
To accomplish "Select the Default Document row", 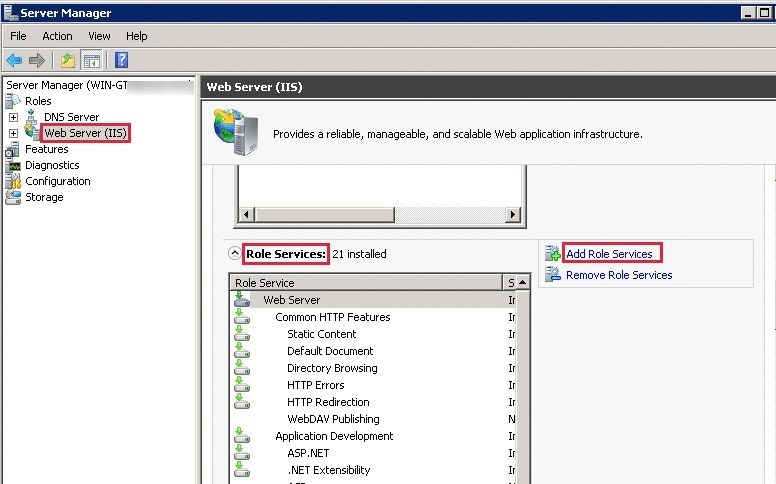I will pyautogui.click(x=330, y=351).
